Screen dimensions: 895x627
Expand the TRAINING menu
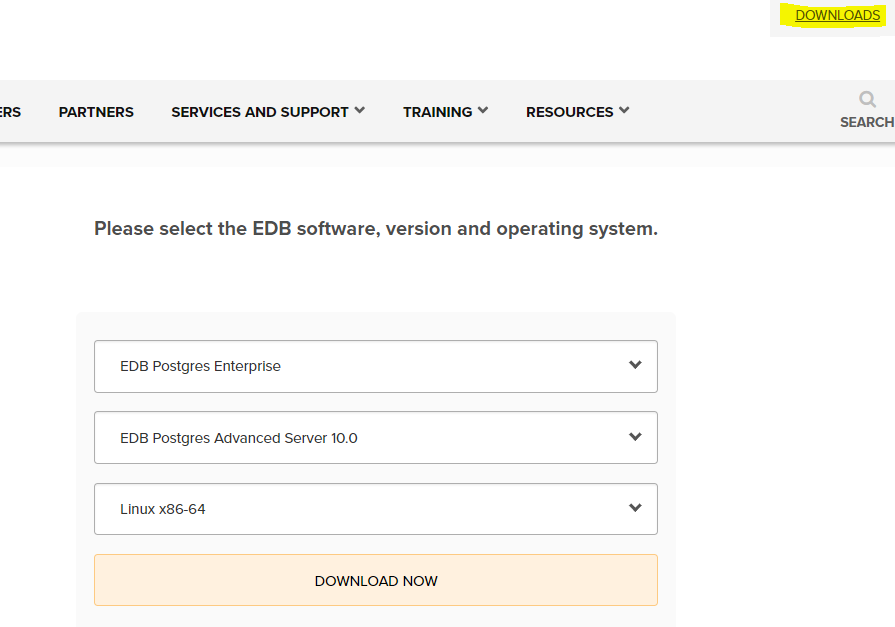point(445,112)
